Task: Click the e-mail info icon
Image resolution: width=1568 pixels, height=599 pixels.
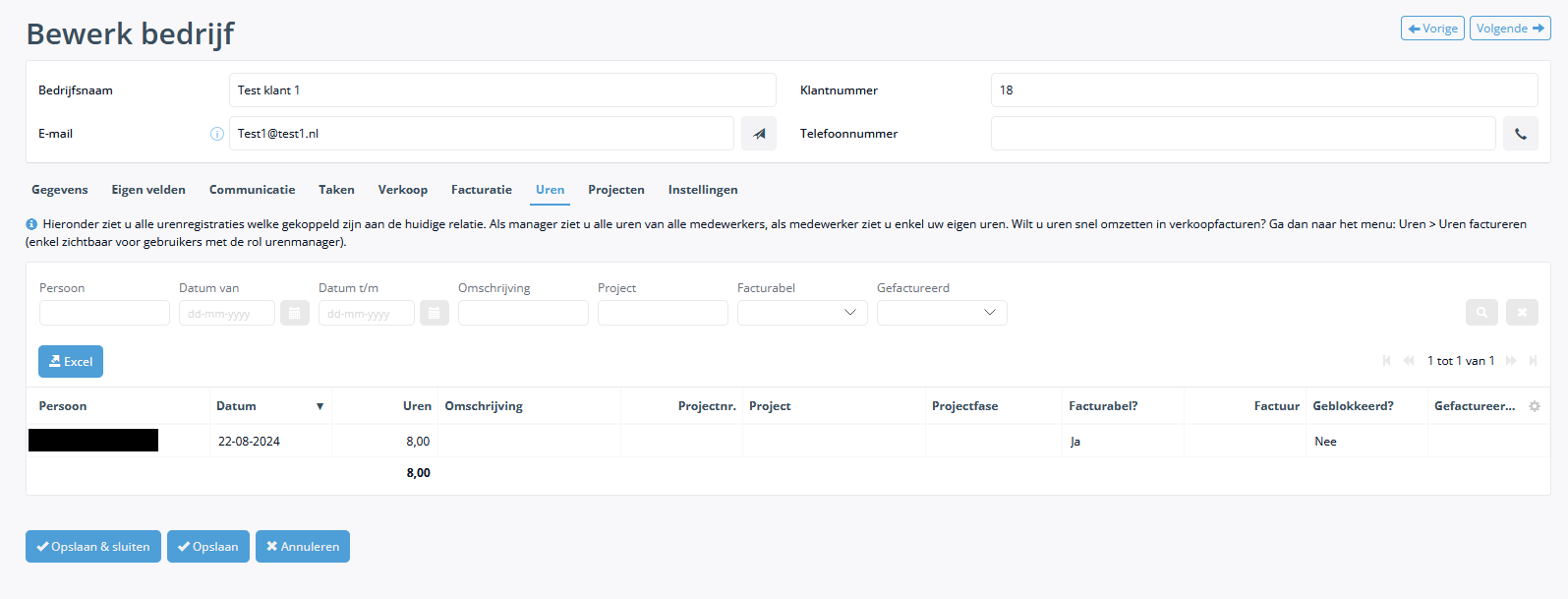Action: pyautogui.click(x=217, y=134)
